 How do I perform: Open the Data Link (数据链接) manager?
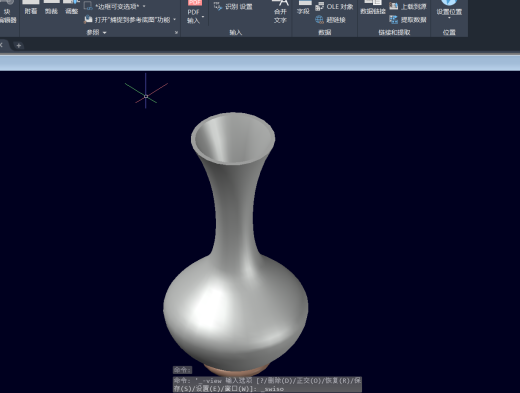(x=372, y=8)
